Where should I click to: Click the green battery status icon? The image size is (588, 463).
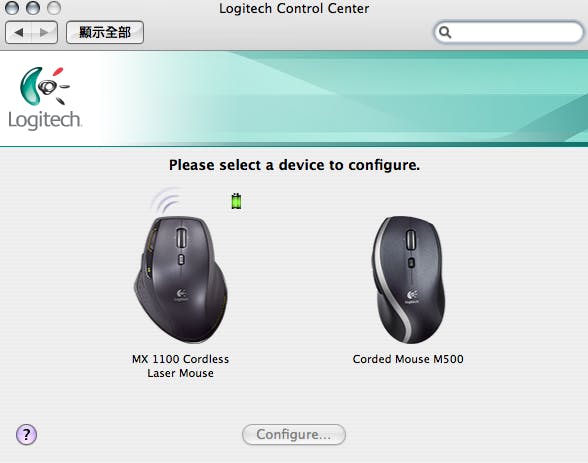coord(236,201)
